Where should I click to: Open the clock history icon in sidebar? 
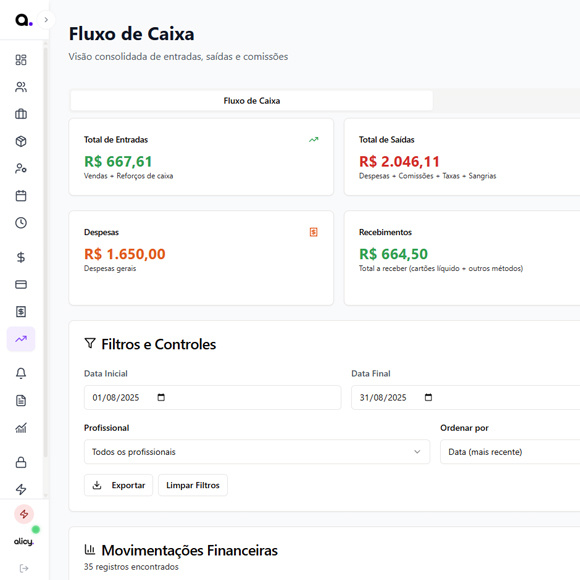(21, 223)
